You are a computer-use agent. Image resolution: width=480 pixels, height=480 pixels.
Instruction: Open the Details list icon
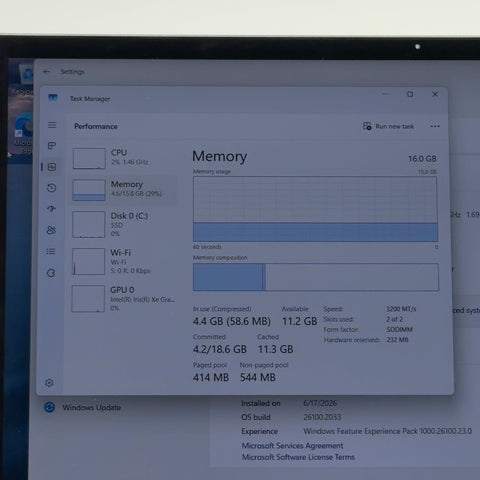click(x=51, y=251)
